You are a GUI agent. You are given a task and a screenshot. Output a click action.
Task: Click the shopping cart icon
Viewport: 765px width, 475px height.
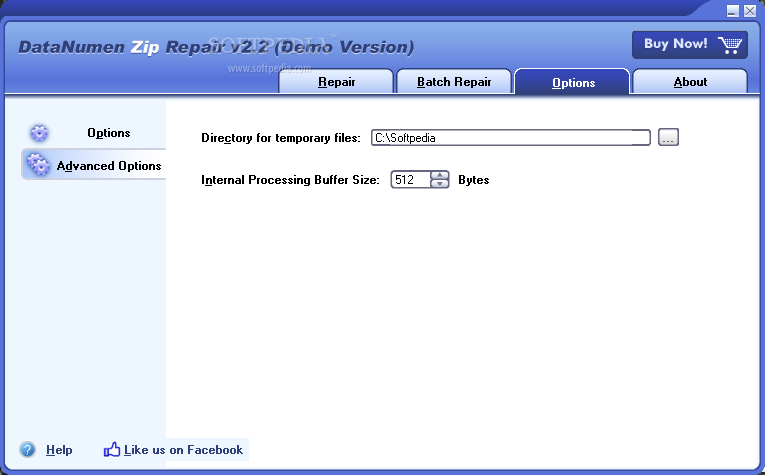[730, 45]
